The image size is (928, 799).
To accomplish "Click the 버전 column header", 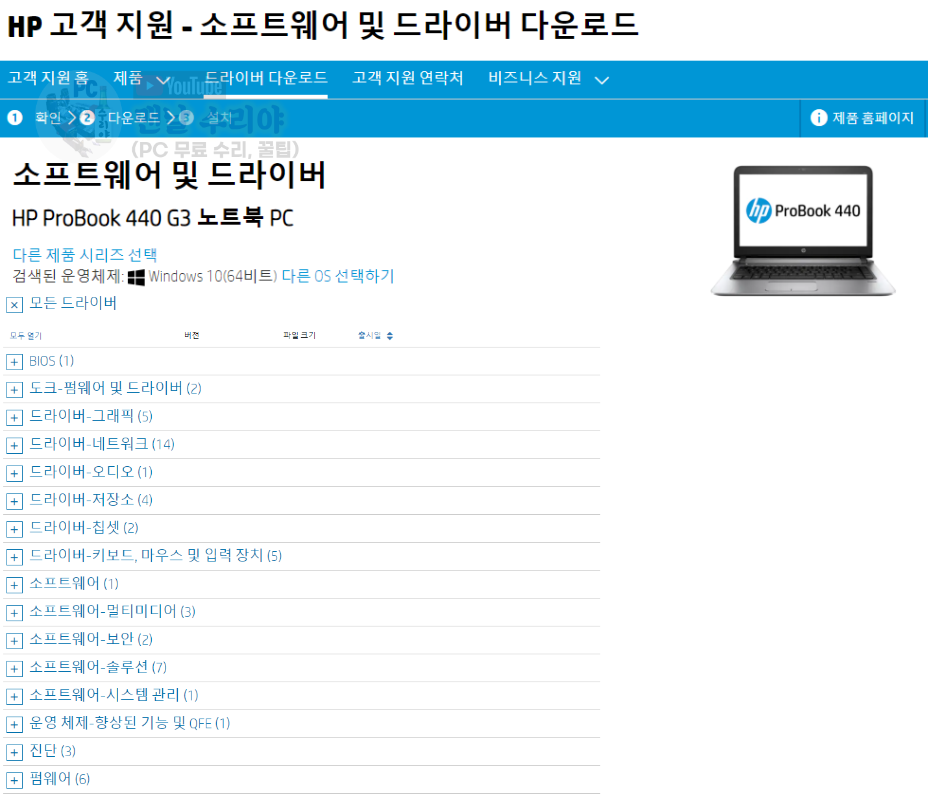I will [x=192, y=336].
